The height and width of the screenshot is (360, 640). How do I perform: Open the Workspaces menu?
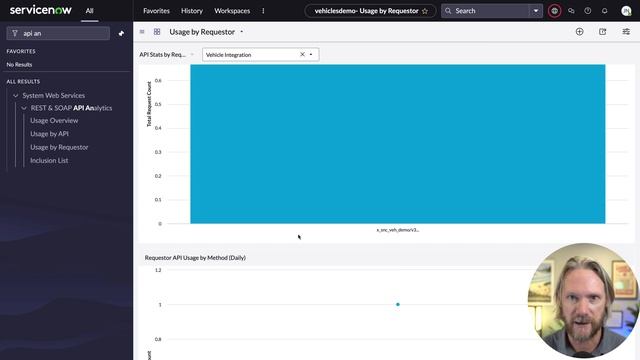tap(232, 11)
